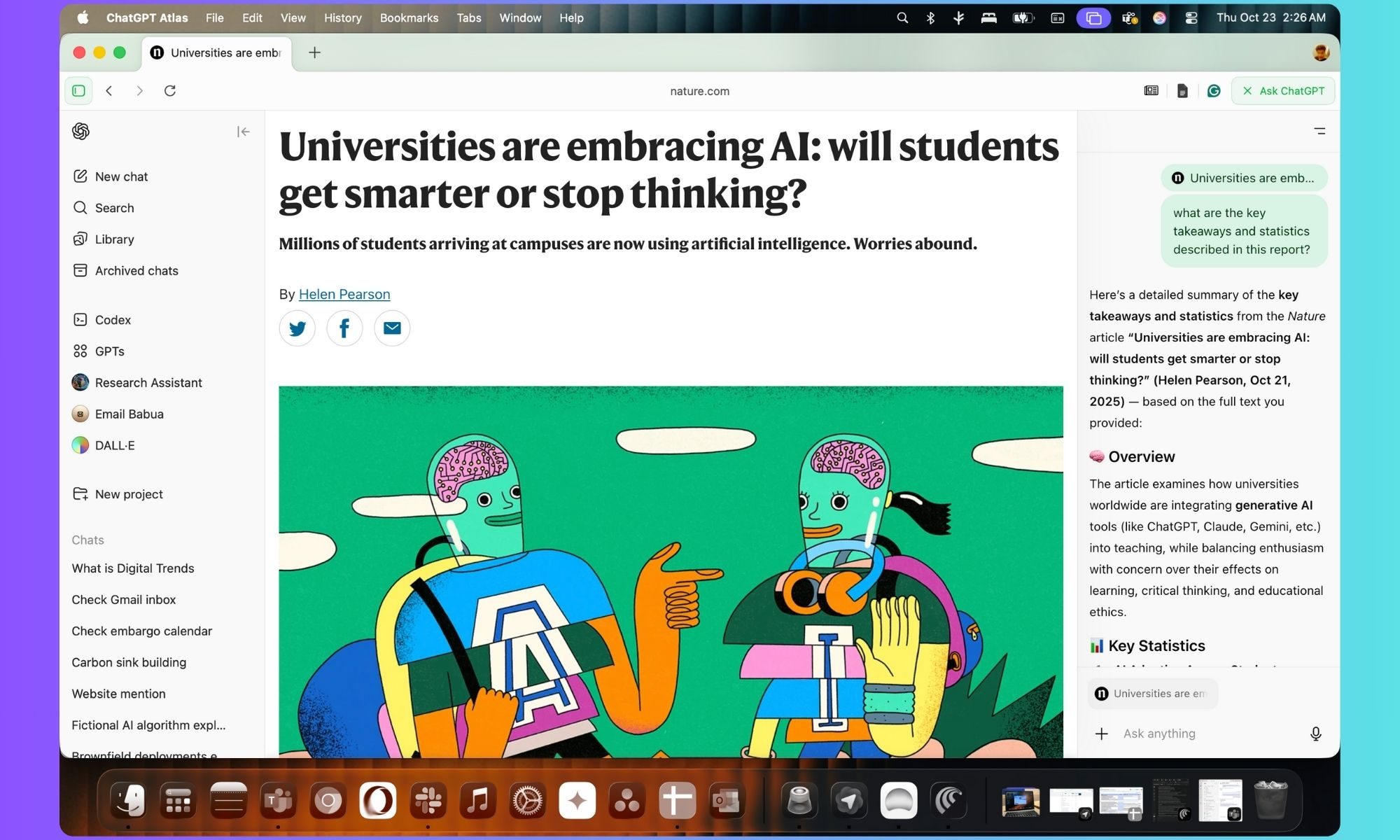Open reader view icon in toolbar

click(1151, 91)
